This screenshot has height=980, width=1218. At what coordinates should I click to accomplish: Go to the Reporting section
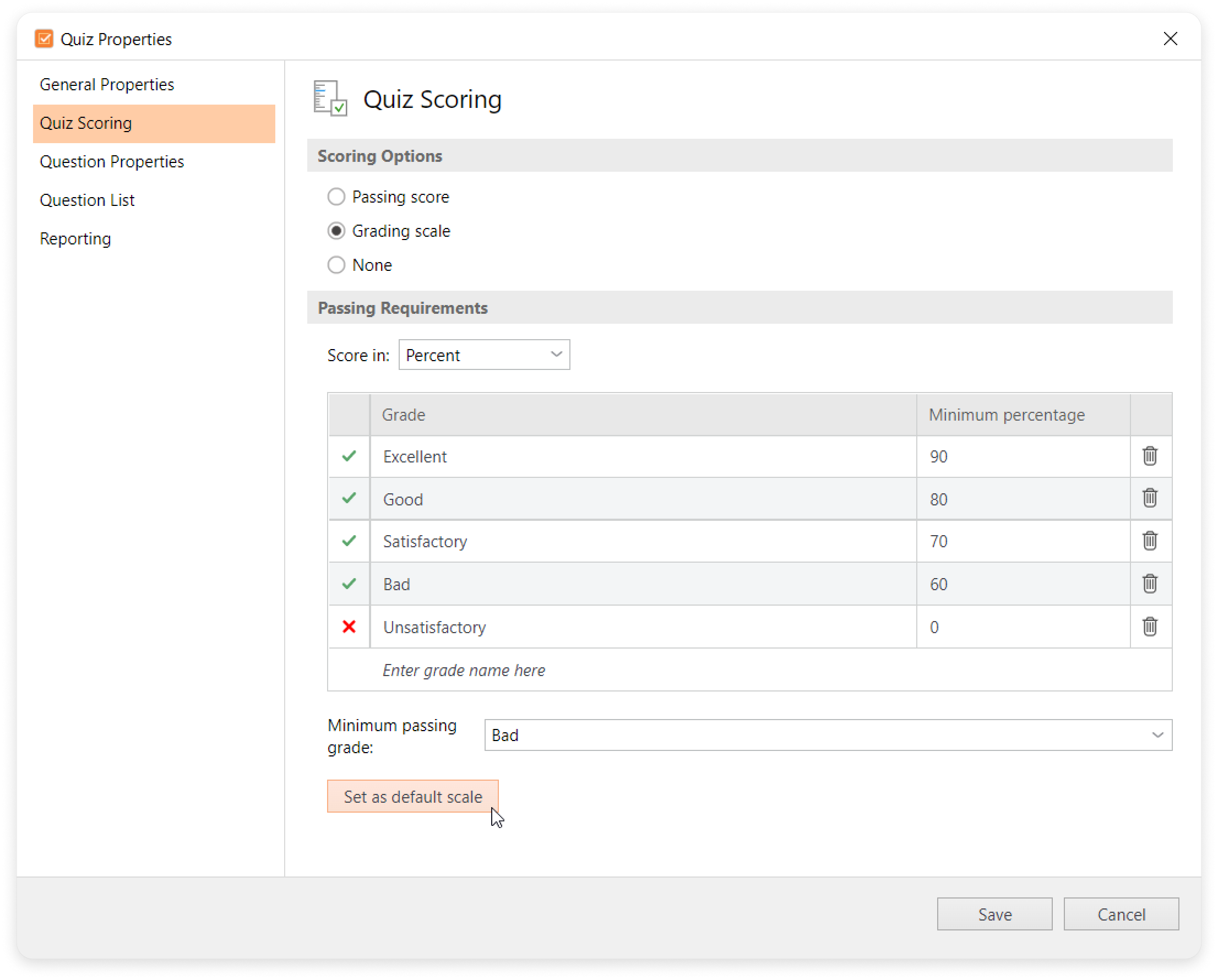pyautogui.click(x=75, y=239)
